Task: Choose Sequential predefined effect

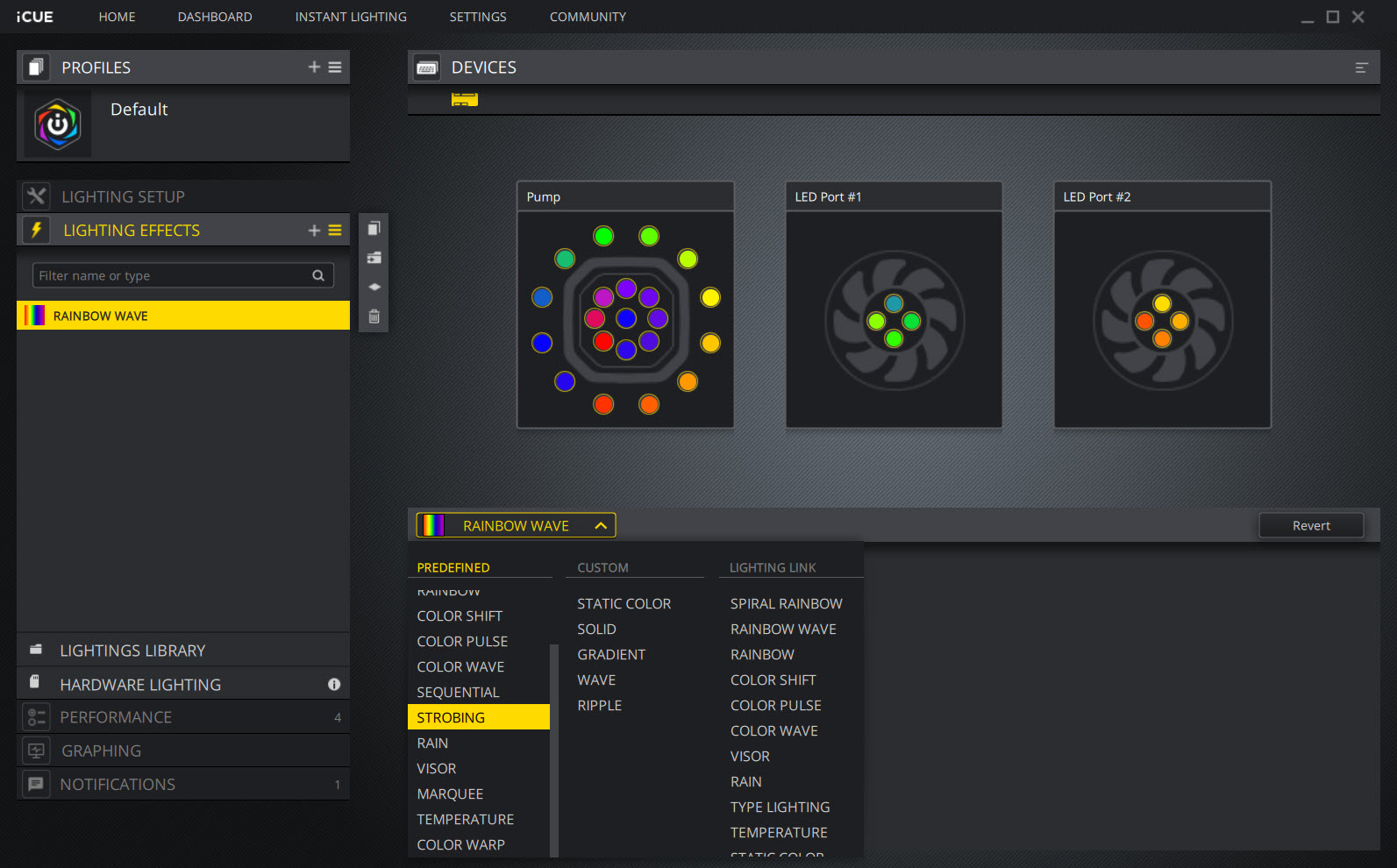Action: (458, 692)
